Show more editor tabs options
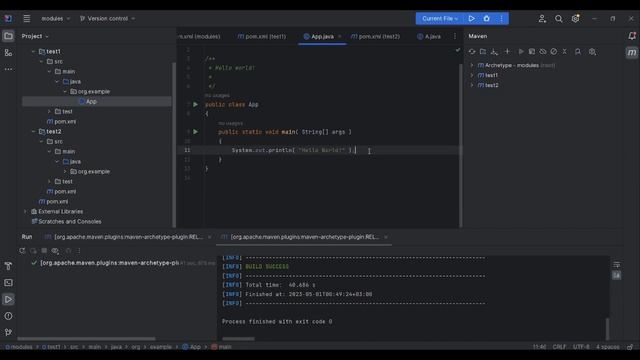This screenshot has width=640, height=360. [x=455, y=36]
